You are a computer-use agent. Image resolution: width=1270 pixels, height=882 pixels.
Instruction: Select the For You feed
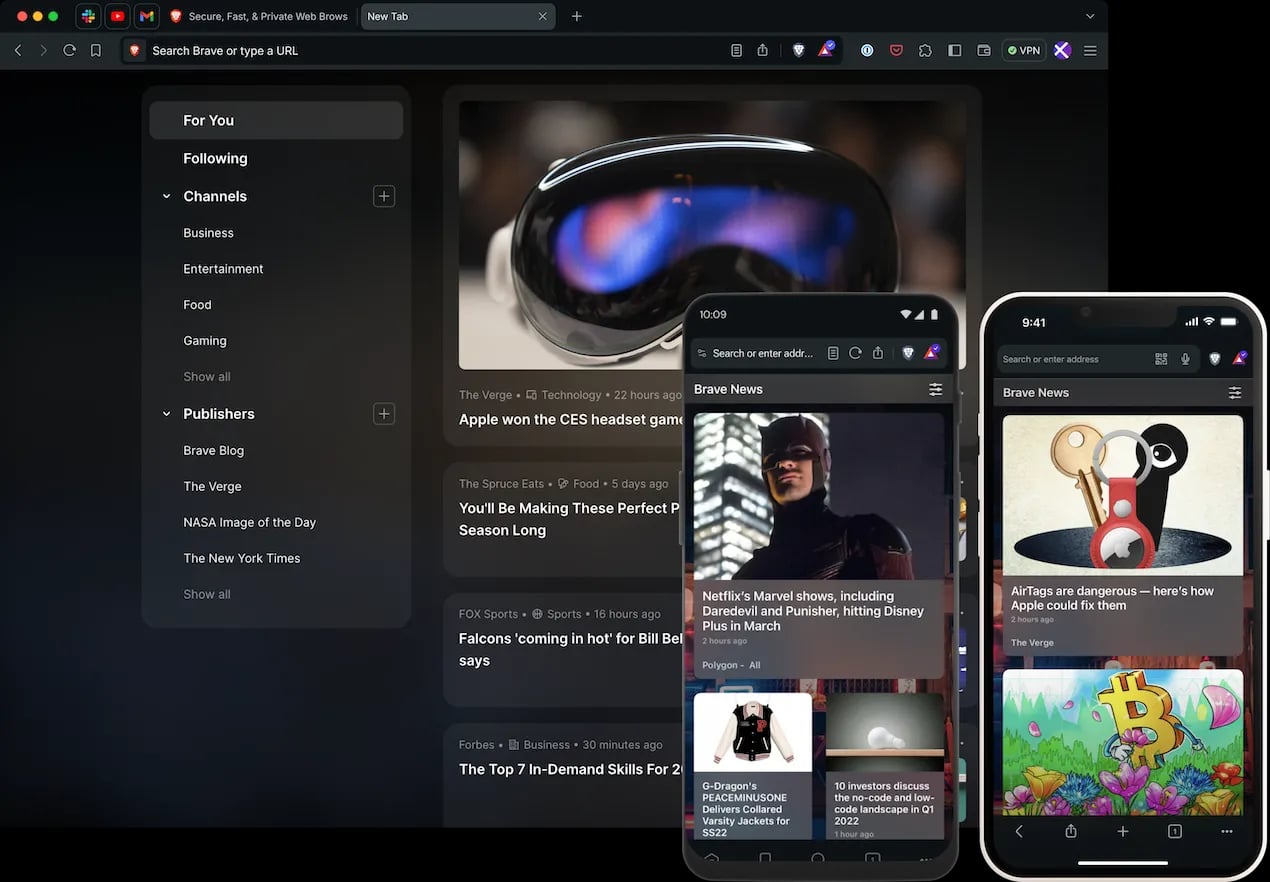click(276, 120)
